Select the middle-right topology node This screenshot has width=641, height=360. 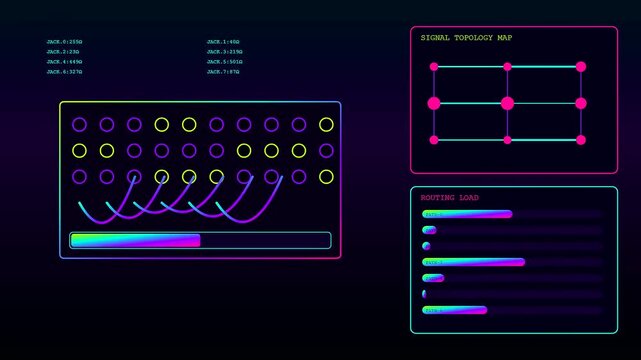click(581, 103)
